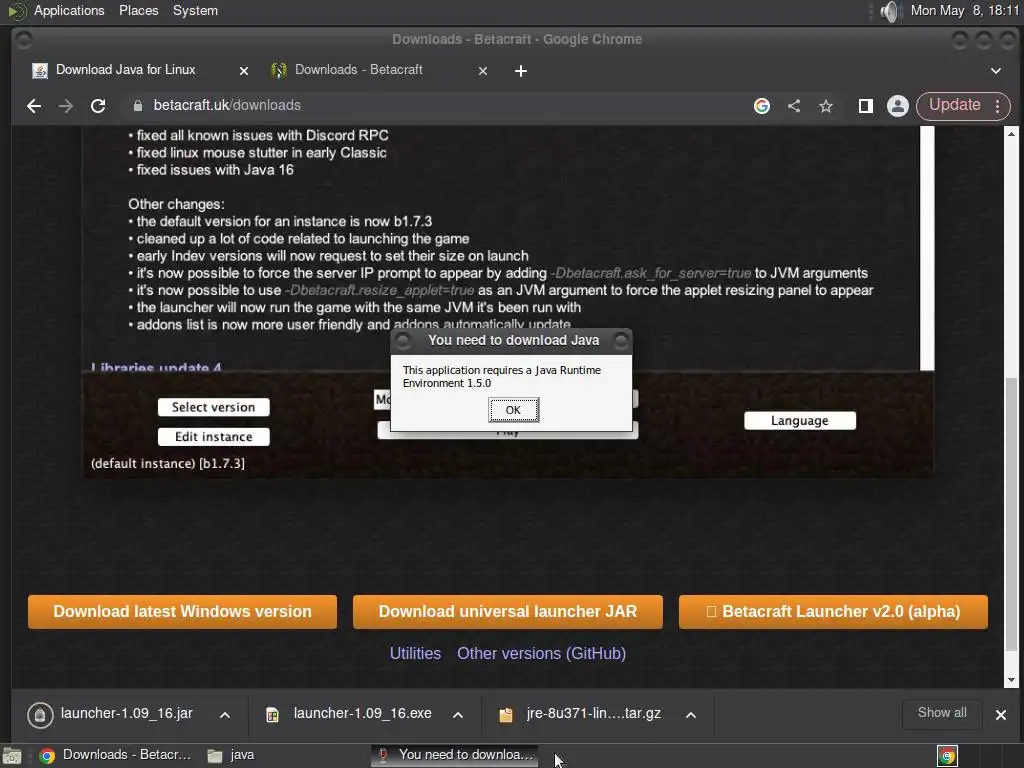Open the Utilities link
The width and height of the screenshot is (1024, 768).
pos(415,653)
